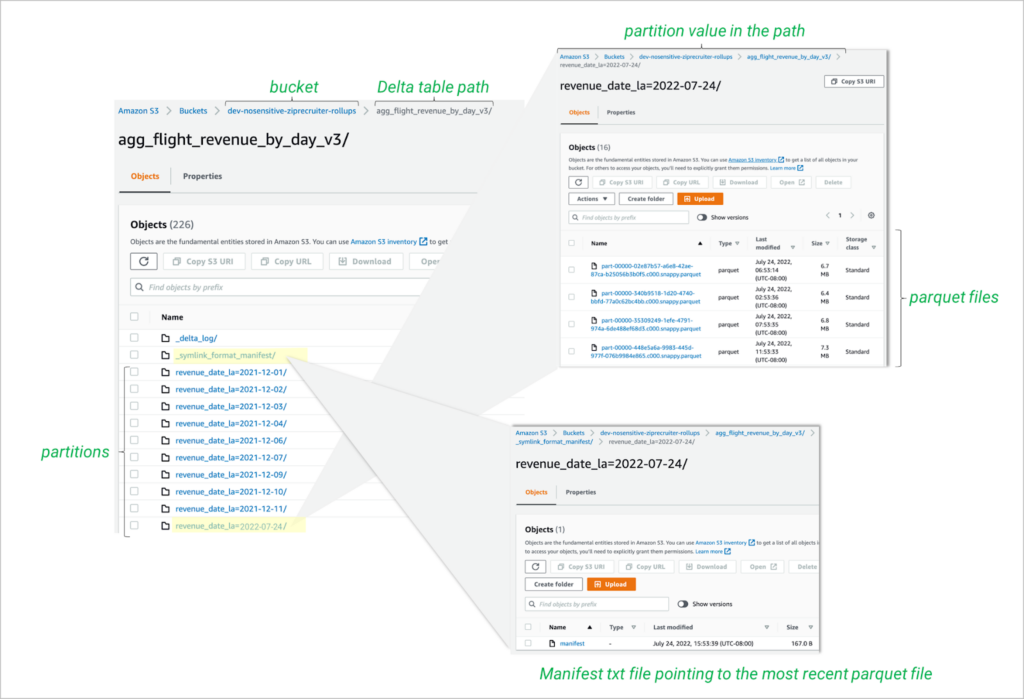Viewport: 1024px width, 699px height.
Task: Open the Actions dropdown menu
Action: click(591, 198)
